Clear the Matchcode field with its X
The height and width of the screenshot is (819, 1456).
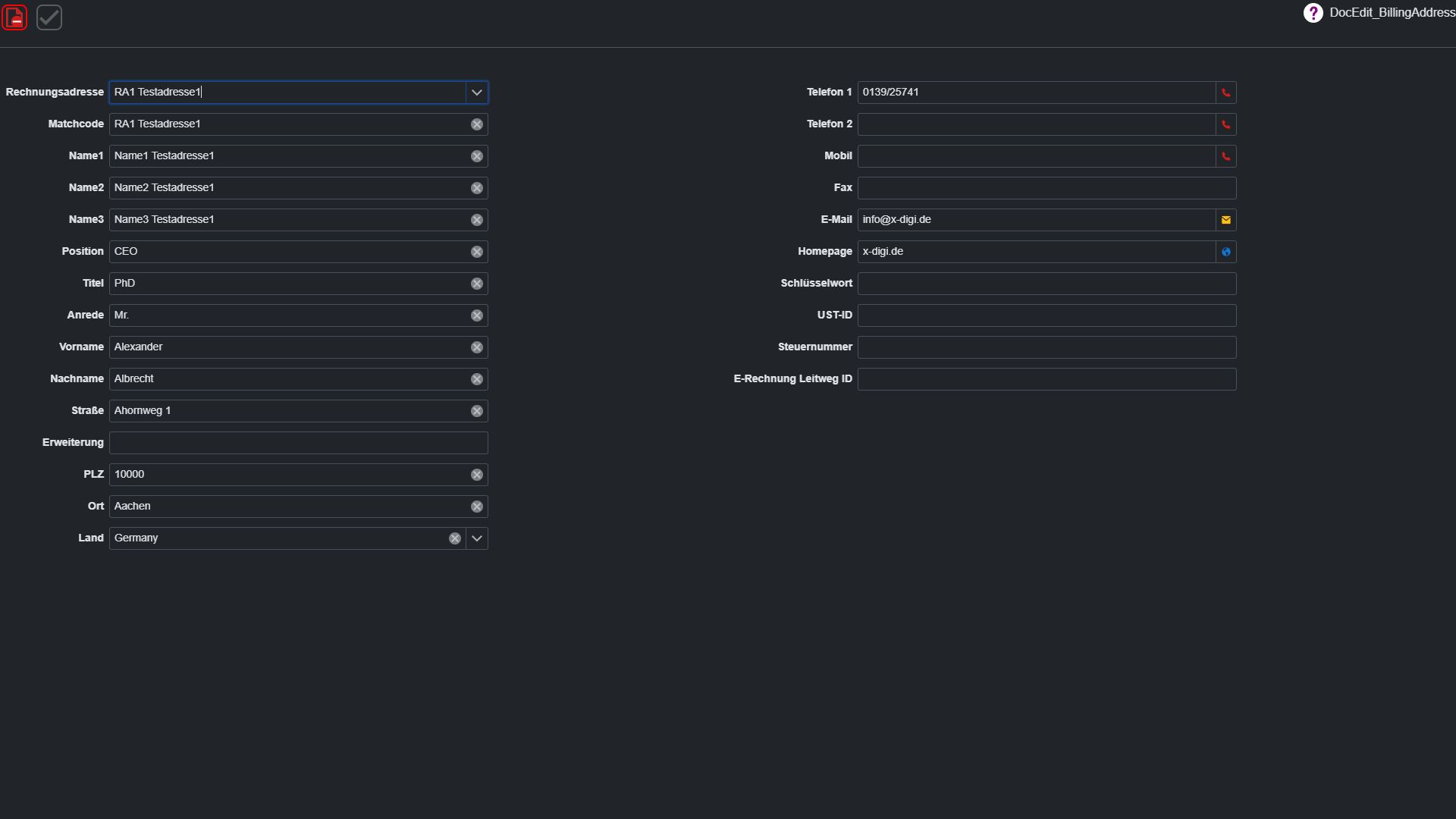[x=477, y=124]
